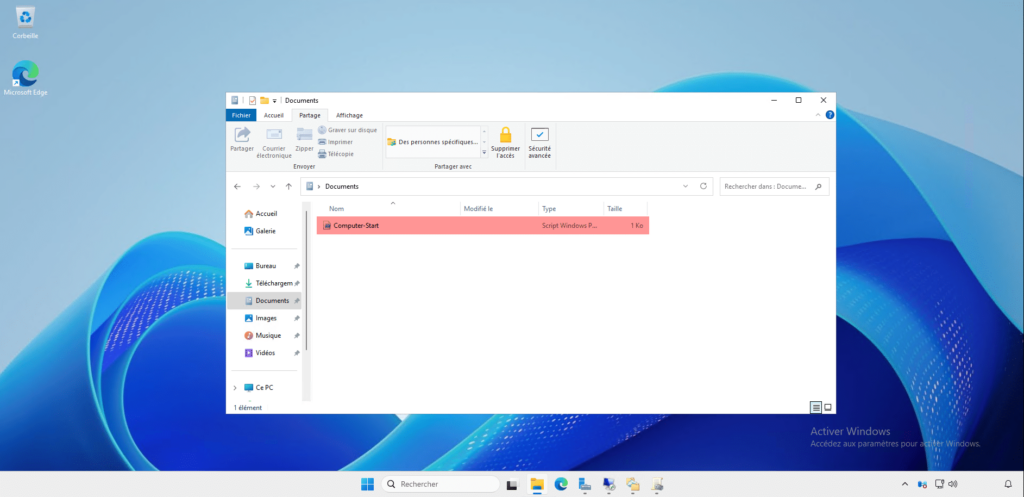Go up one folder level
The height and width of the screenshot is (497, 1024).
point(289,187)
